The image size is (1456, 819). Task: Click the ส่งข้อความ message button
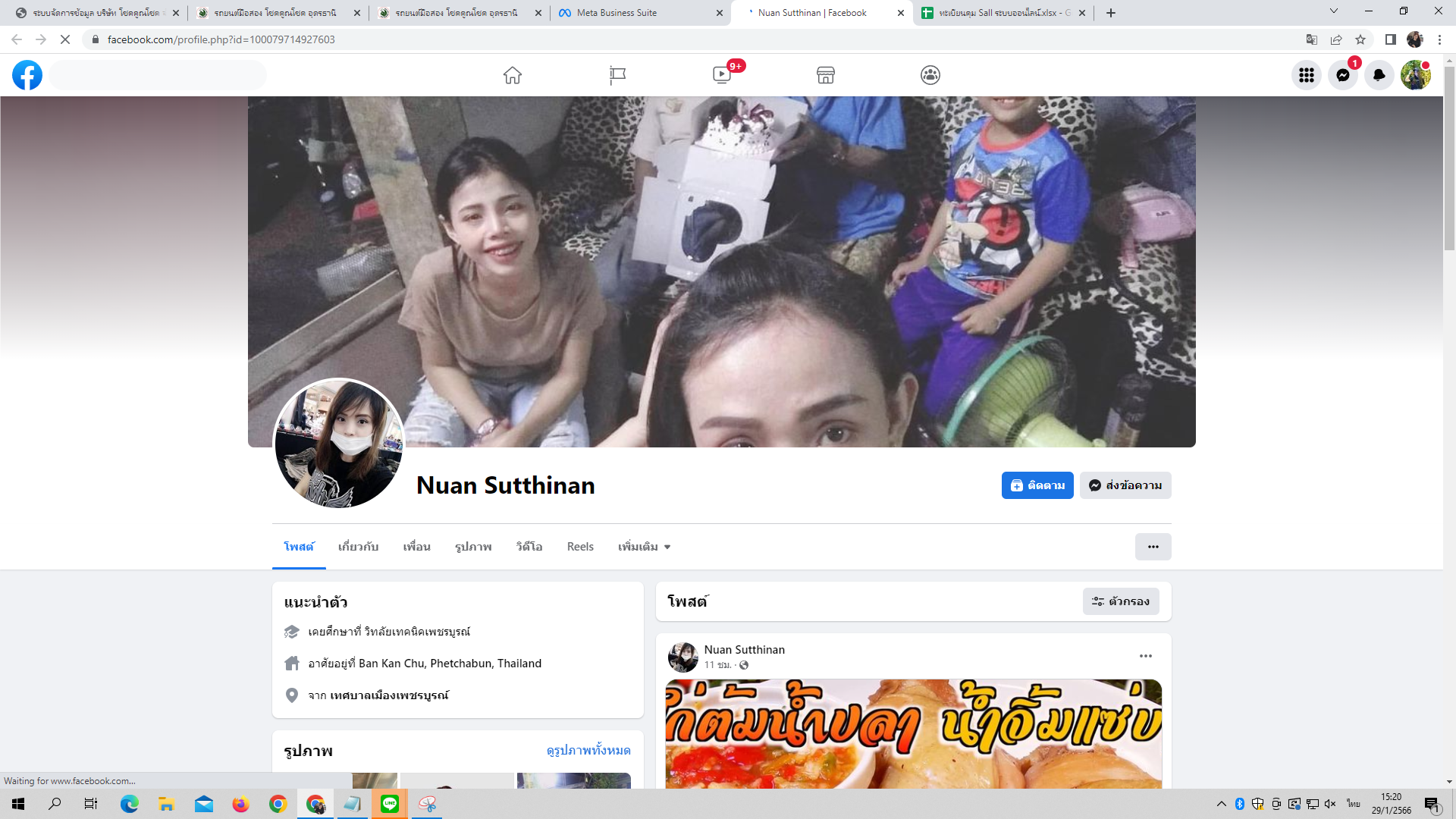1125,485
